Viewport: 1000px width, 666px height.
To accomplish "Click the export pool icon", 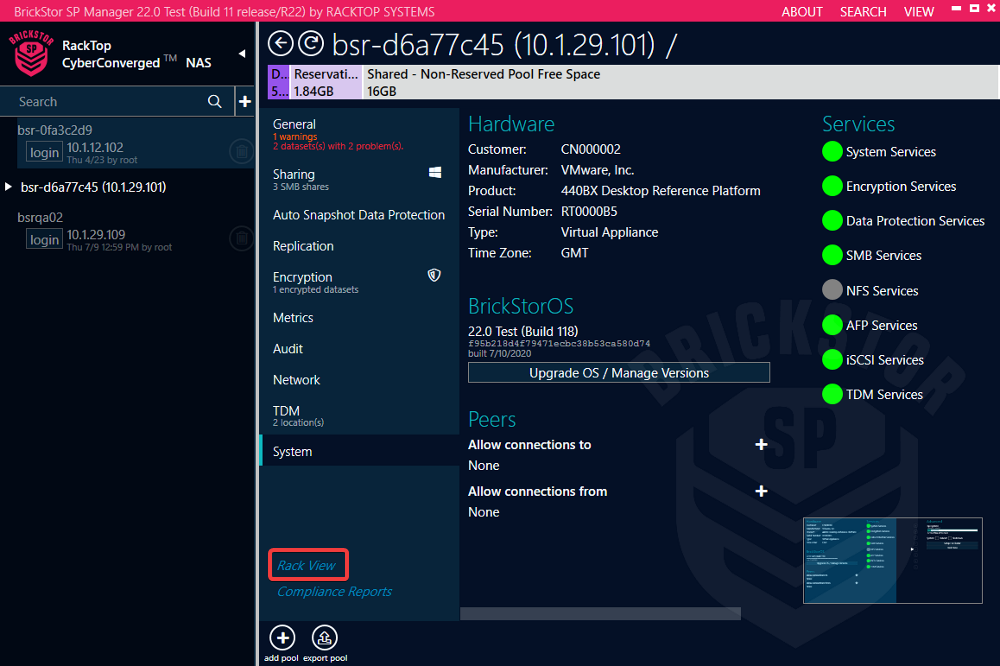I will [x=324, y=637].
